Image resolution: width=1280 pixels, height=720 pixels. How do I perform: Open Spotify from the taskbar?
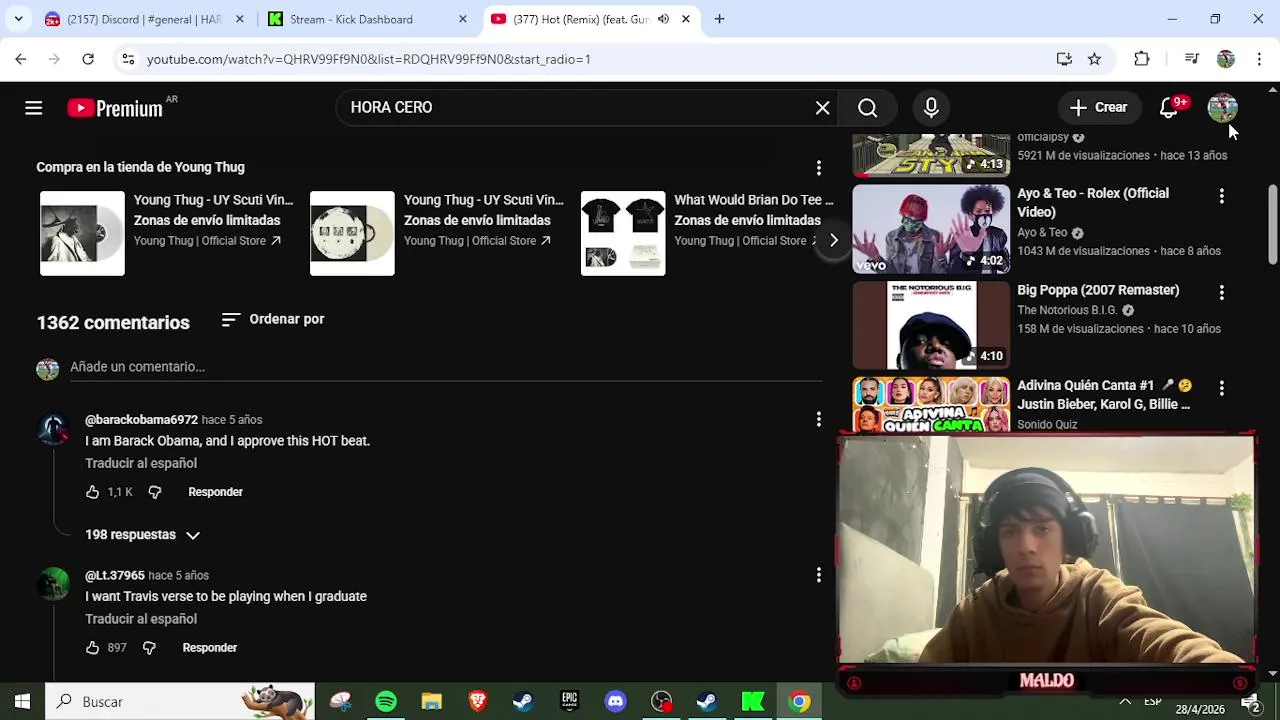(386, 702)
